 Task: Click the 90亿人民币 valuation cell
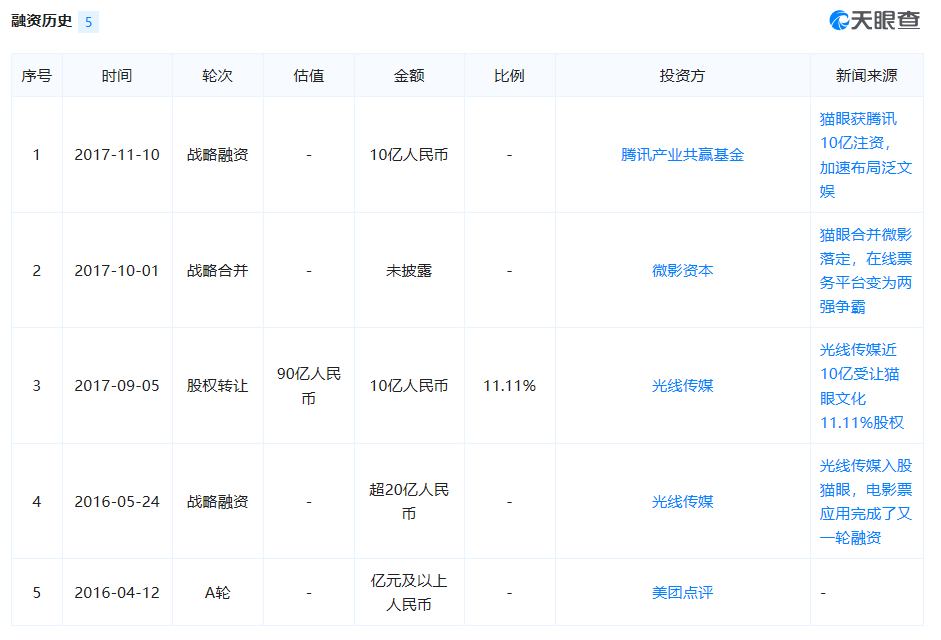point(308,386)
